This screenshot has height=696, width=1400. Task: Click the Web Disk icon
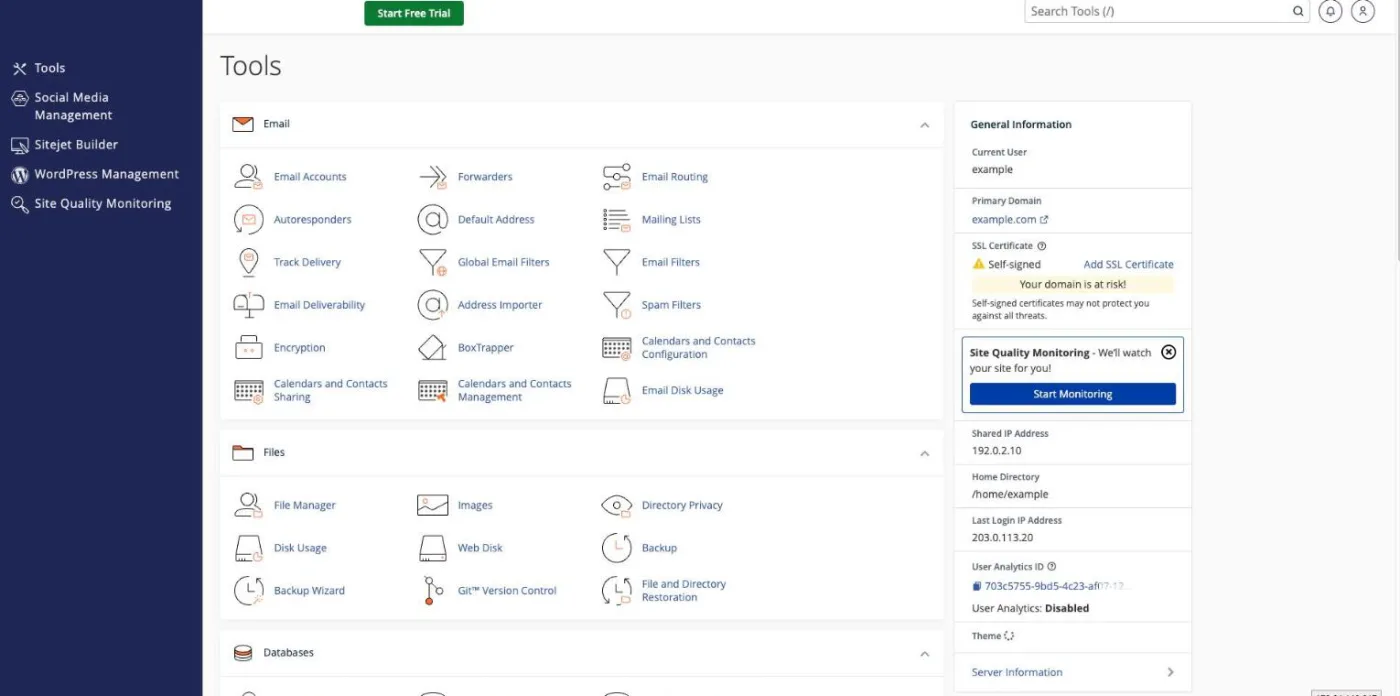pyautogui.click(x=433, y=548)
